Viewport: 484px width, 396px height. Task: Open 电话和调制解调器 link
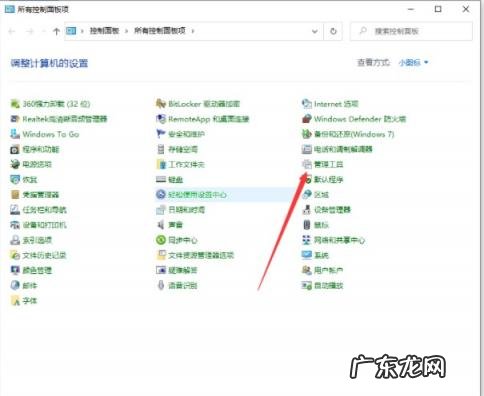[x=343, y=149]
